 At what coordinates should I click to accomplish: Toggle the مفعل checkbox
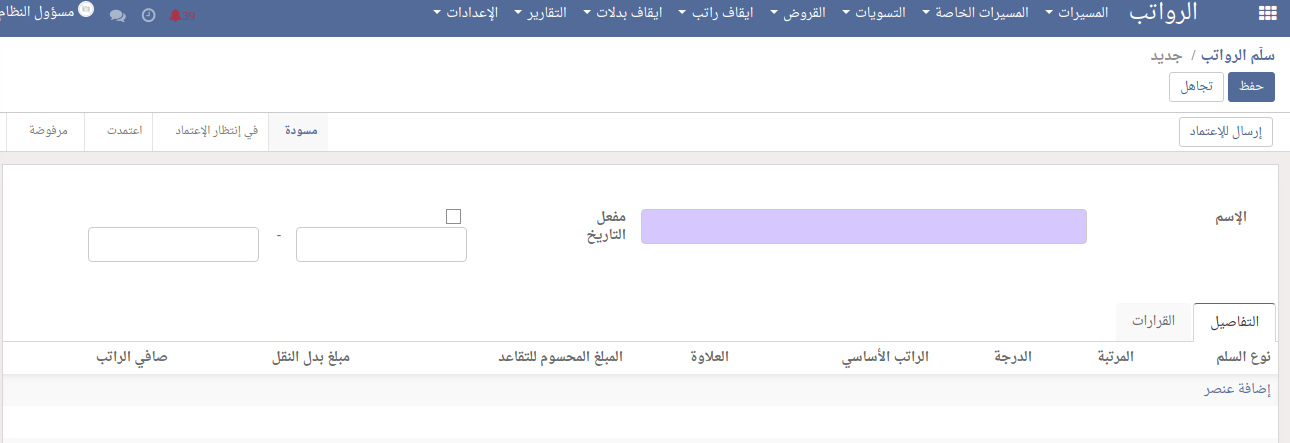[x=453, y=216]
